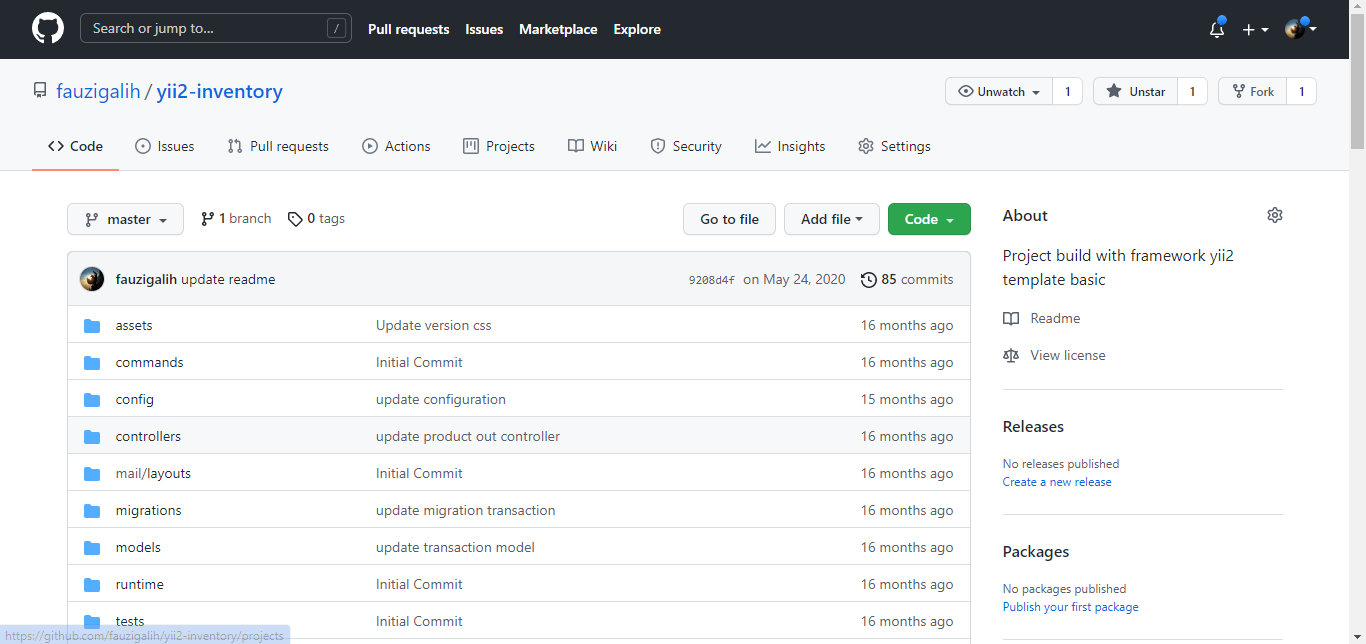Open the Security tab
The width and height of the screenshot is (1366, 644).
click(686, 146)
